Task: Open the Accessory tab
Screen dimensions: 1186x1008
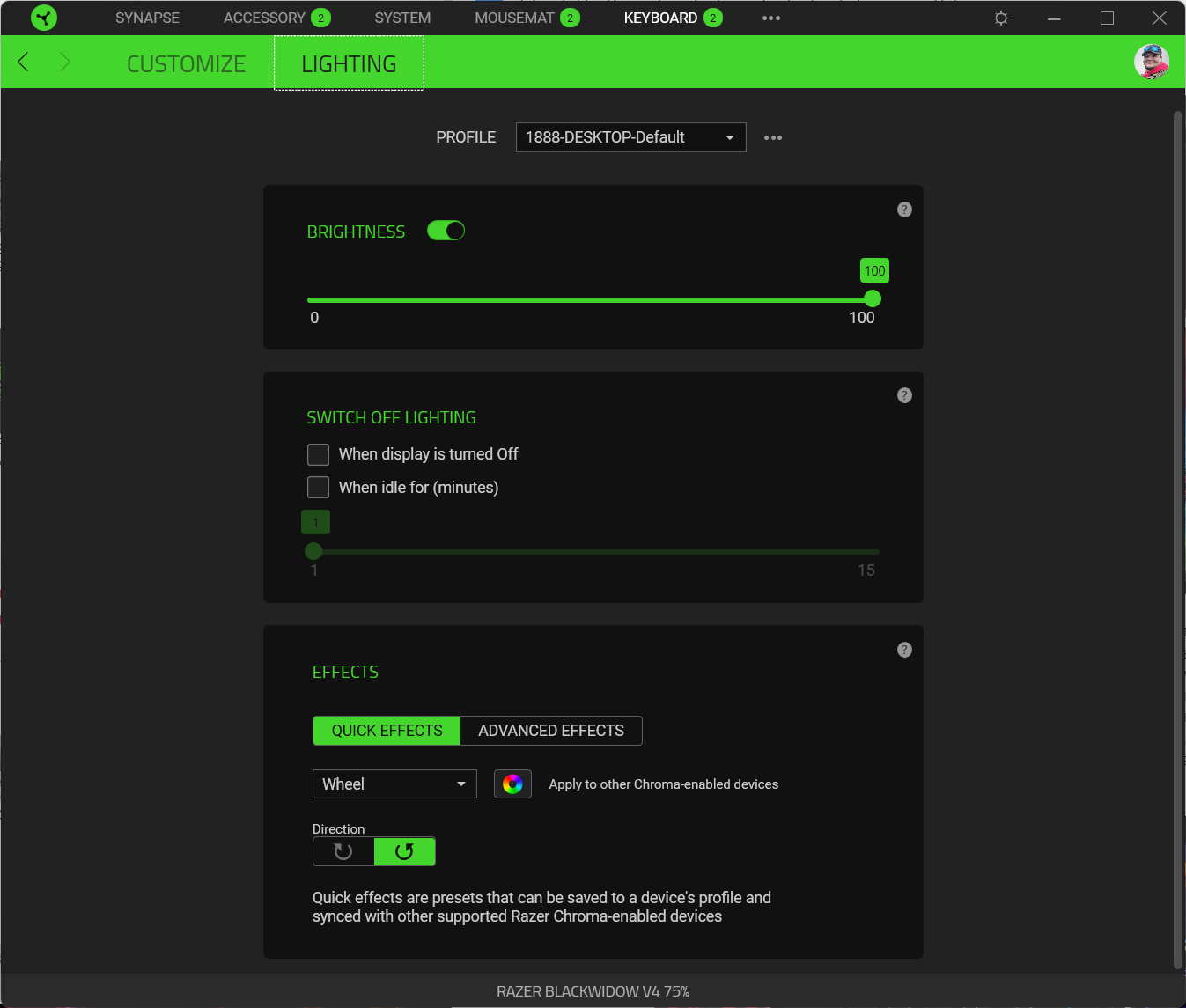Action: coord(264,18)
